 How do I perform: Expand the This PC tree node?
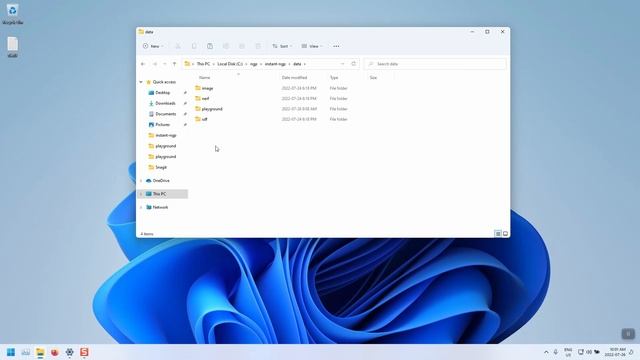click(141, 194)
